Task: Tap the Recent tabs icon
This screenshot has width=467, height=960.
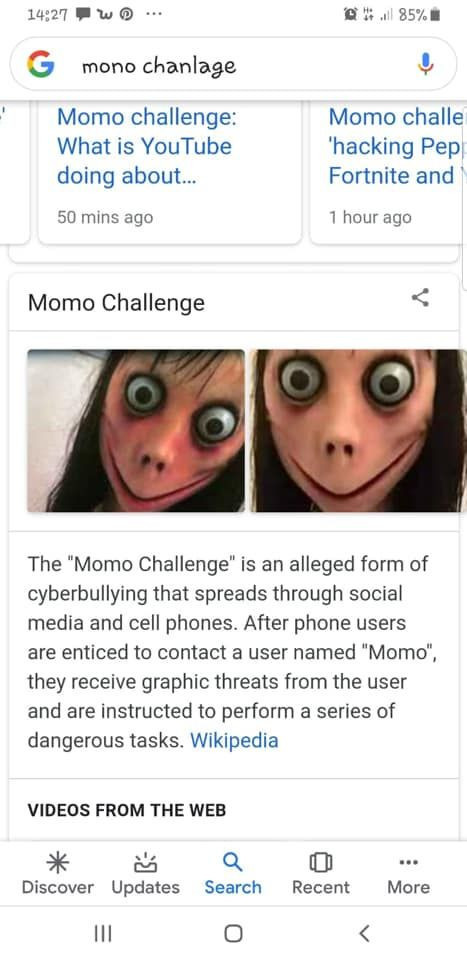Action: pyautogui.click(x=321, y=863)
